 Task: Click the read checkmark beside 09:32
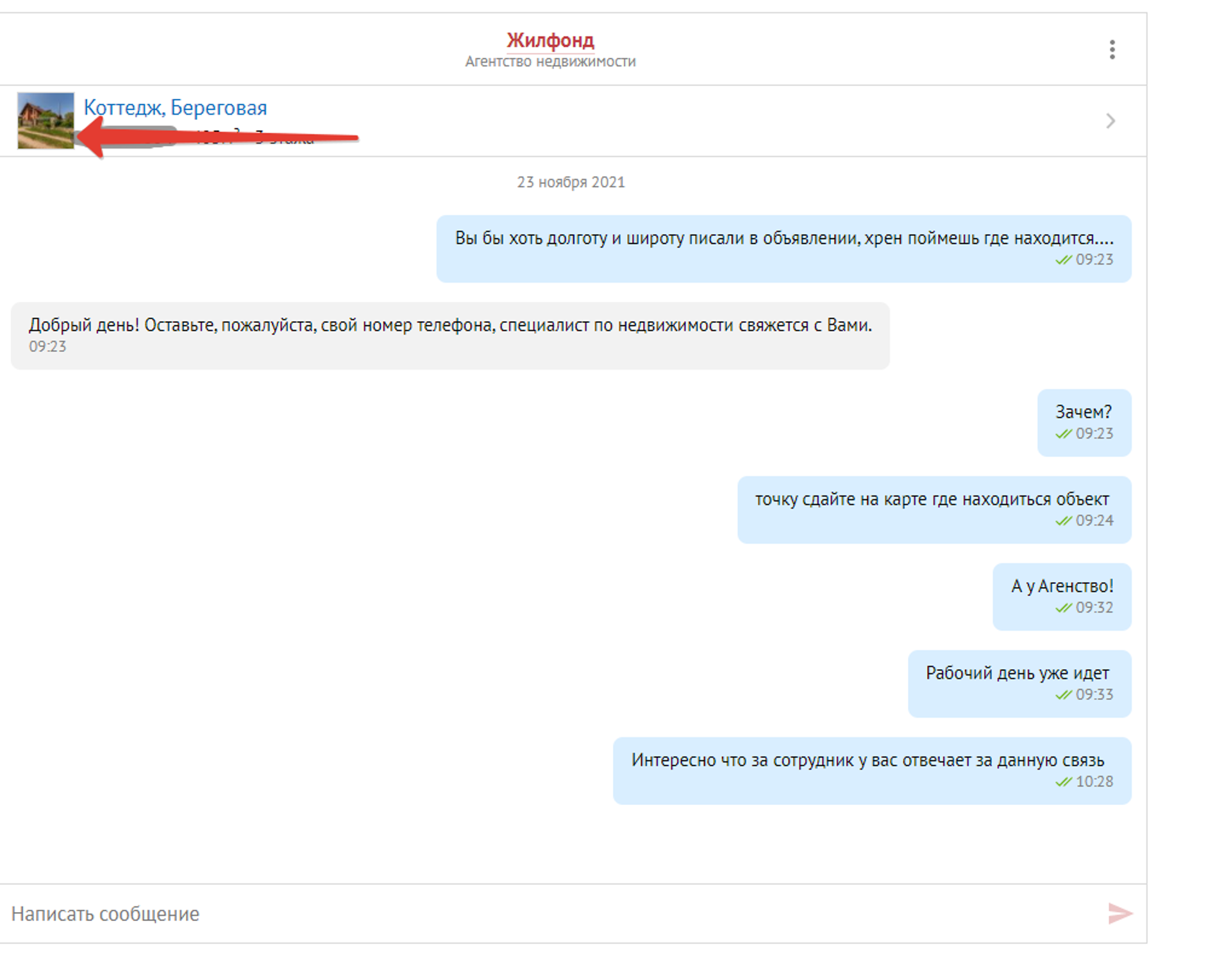point(1063,608)
